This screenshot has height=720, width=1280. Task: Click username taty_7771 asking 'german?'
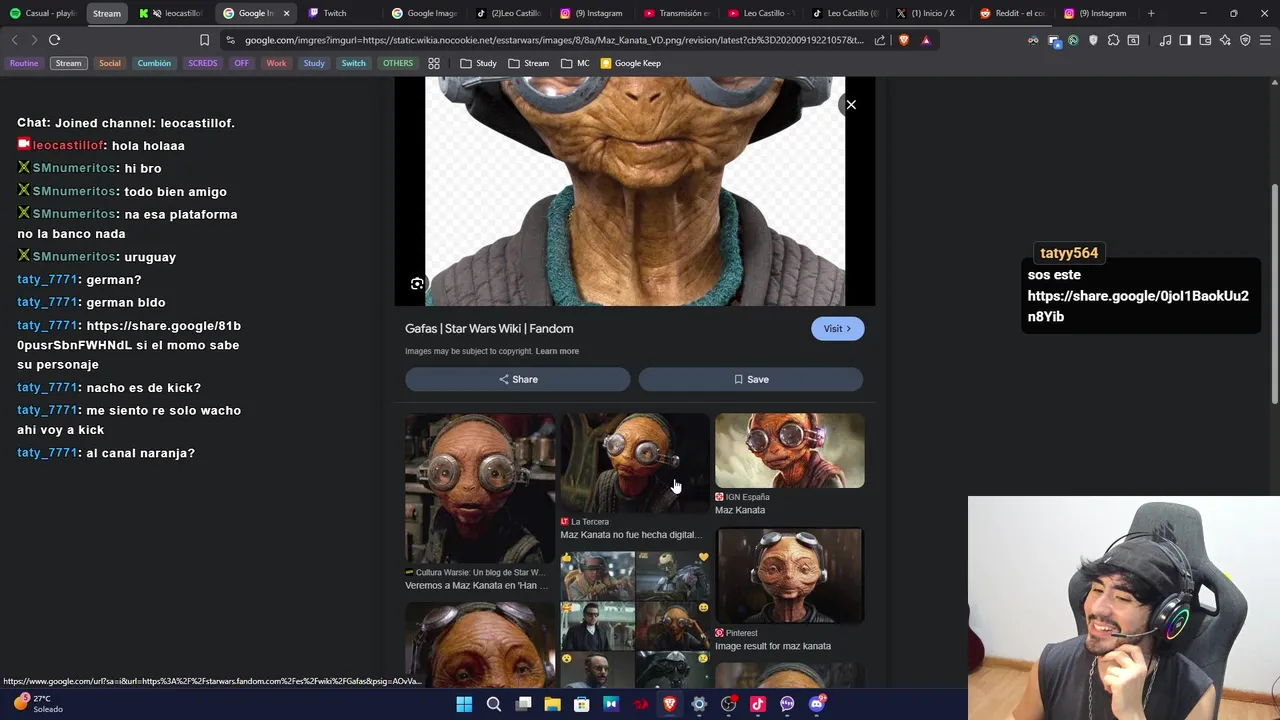click(47, 280)
